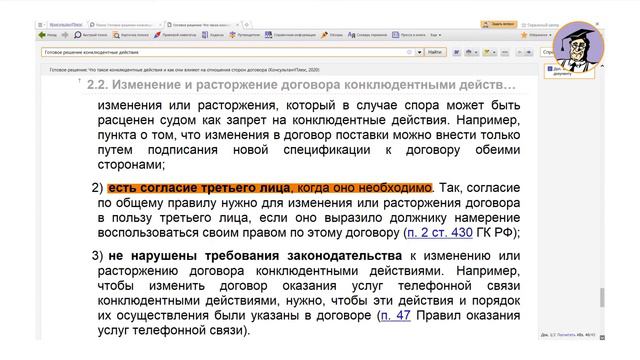
Task: Click the ellipsis icon in document toolbar
Action: pyautogui.click(x=505, y=52)
